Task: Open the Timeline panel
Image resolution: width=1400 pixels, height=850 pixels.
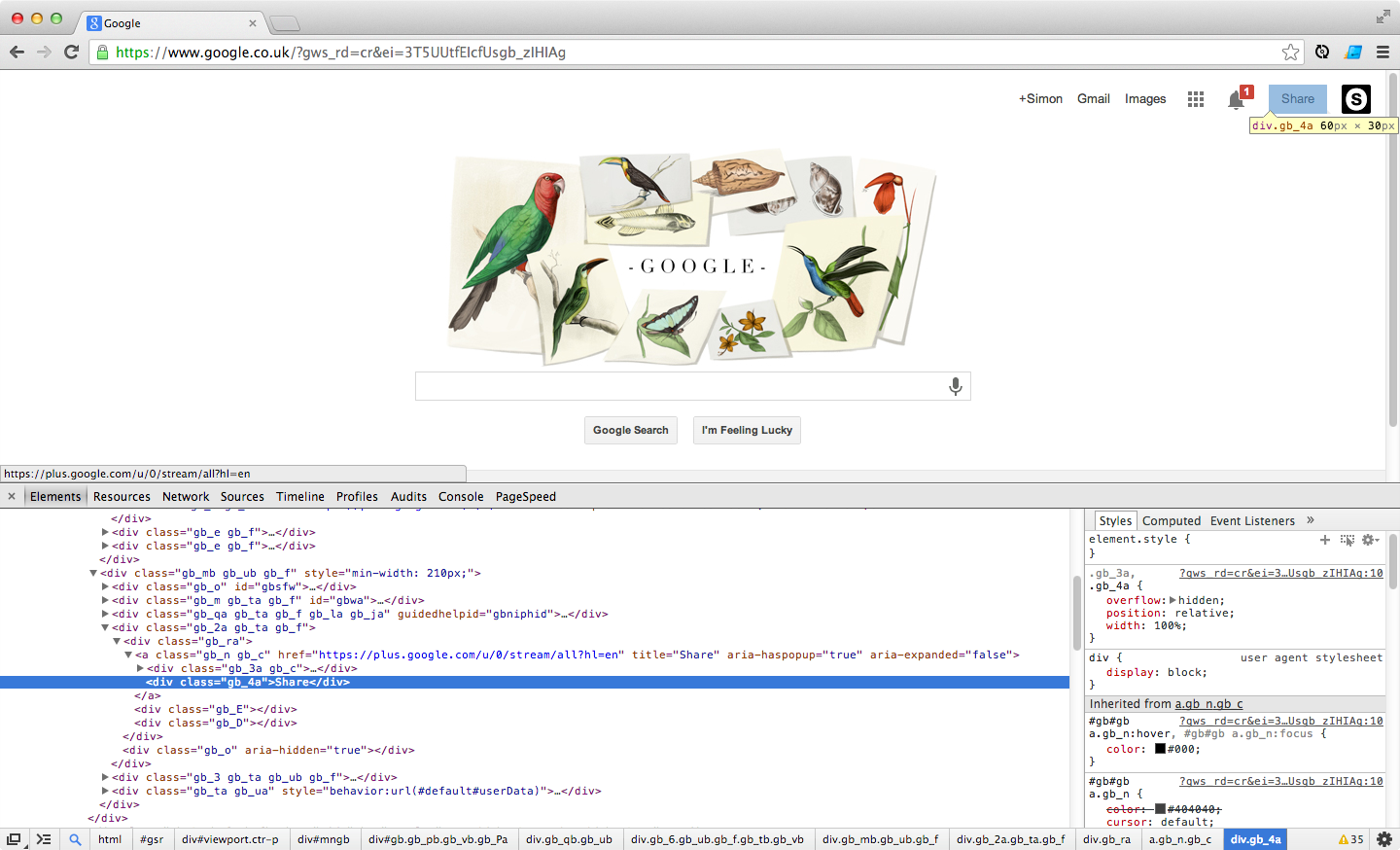Action: 300,496
